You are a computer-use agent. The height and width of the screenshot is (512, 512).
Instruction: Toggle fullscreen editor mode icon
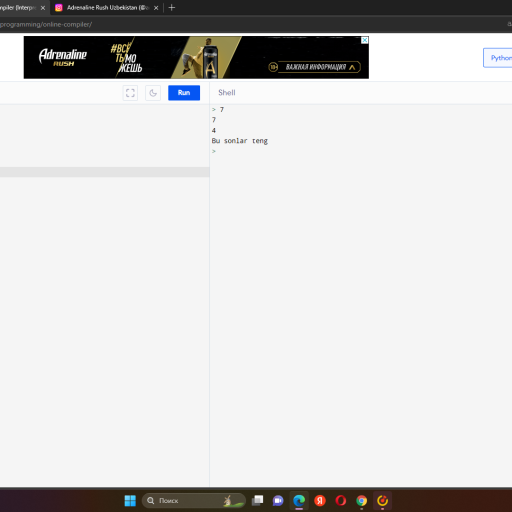[x=130, y=93]
